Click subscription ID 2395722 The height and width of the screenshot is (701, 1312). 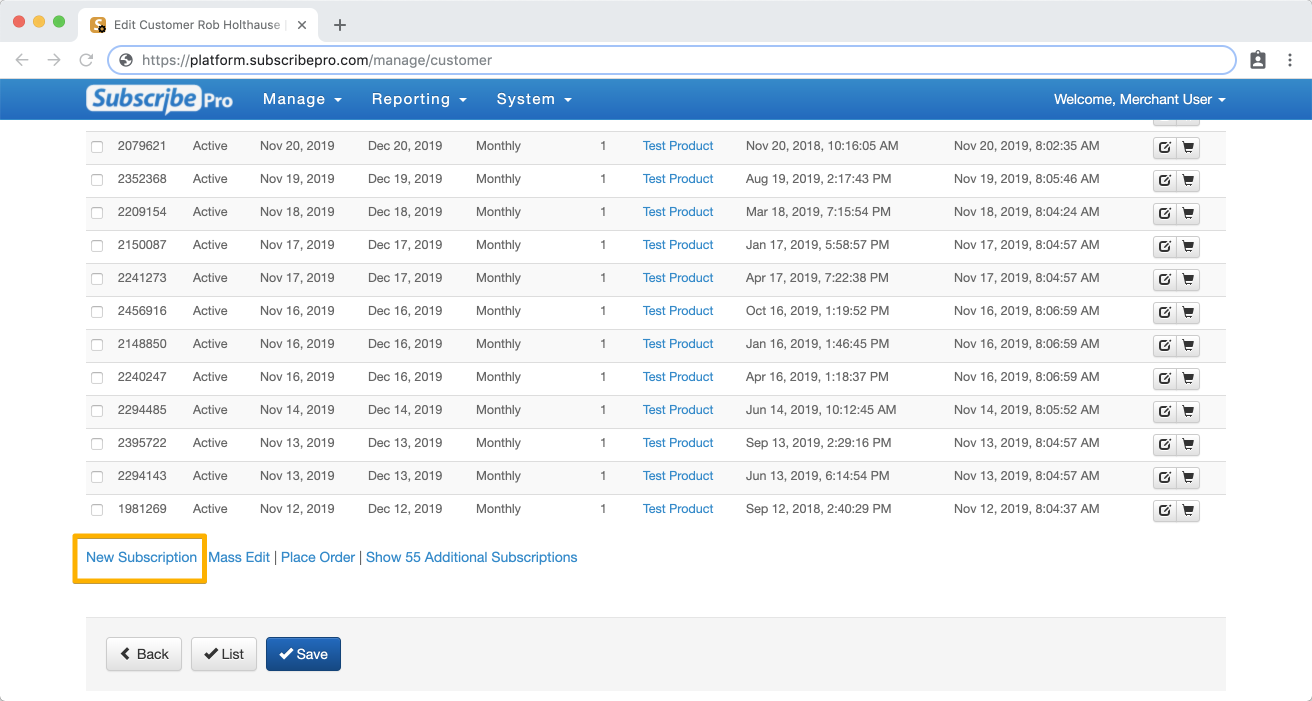point(142,443)
